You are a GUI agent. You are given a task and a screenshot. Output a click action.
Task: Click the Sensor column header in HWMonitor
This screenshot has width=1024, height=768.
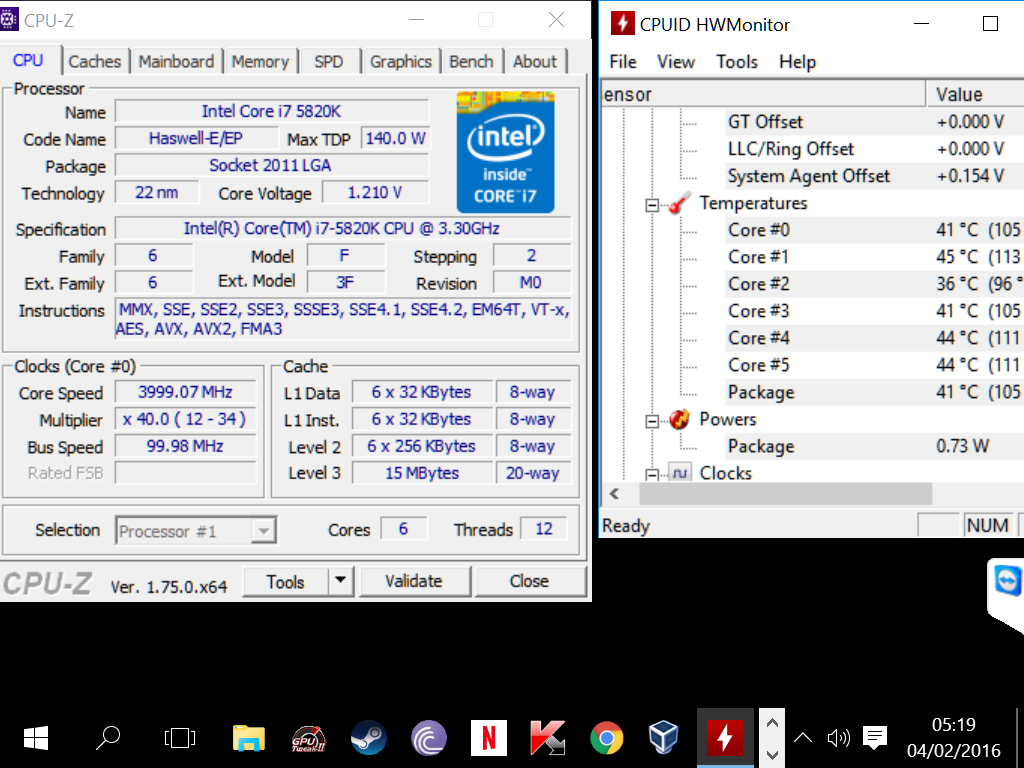click(x=763, y=94)
